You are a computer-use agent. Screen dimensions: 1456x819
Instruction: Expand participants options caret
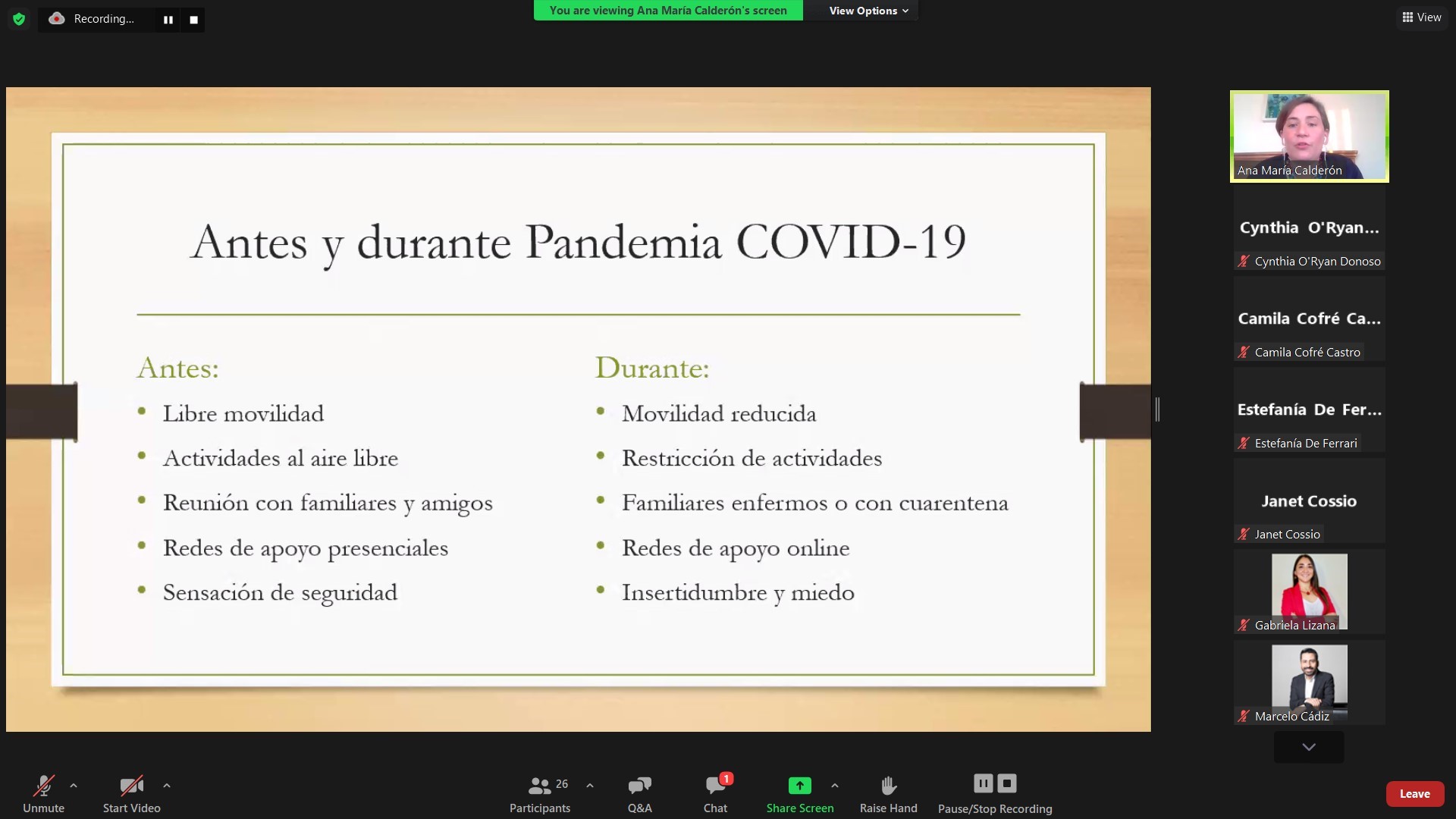(590, 786)
